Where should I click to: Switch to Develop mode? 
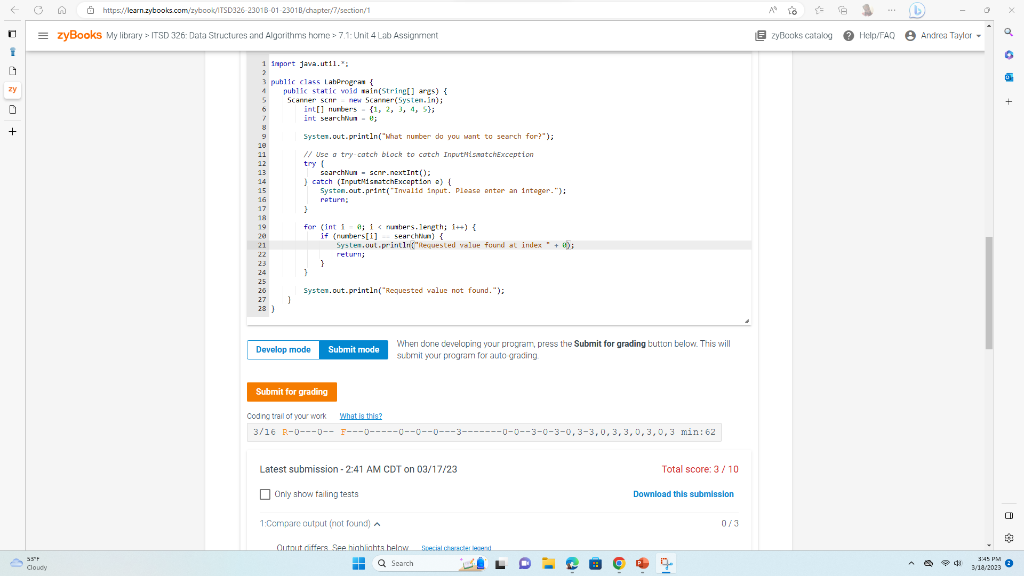tap(282, 349)
